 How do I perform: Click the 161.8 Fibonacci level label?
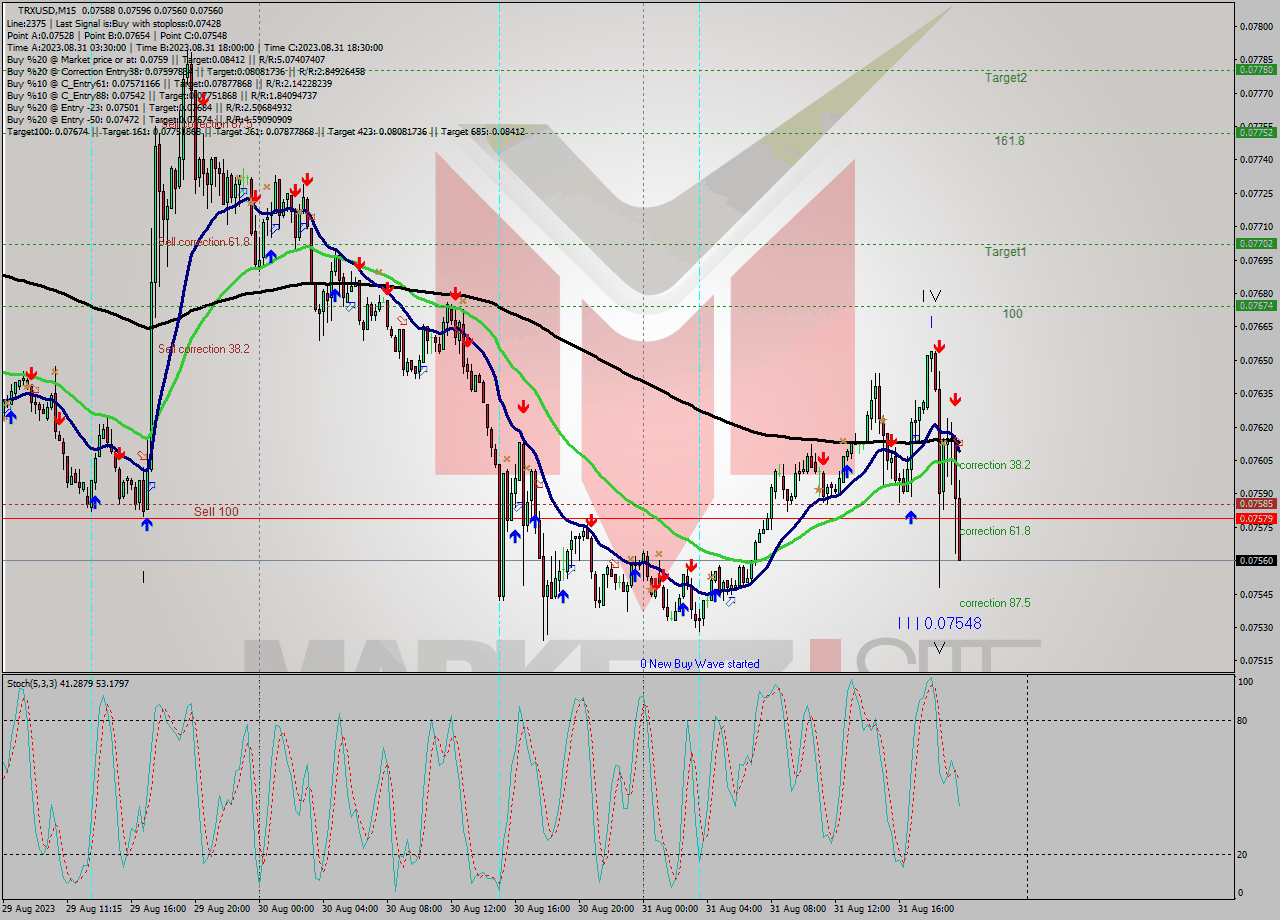point(1009,141)
